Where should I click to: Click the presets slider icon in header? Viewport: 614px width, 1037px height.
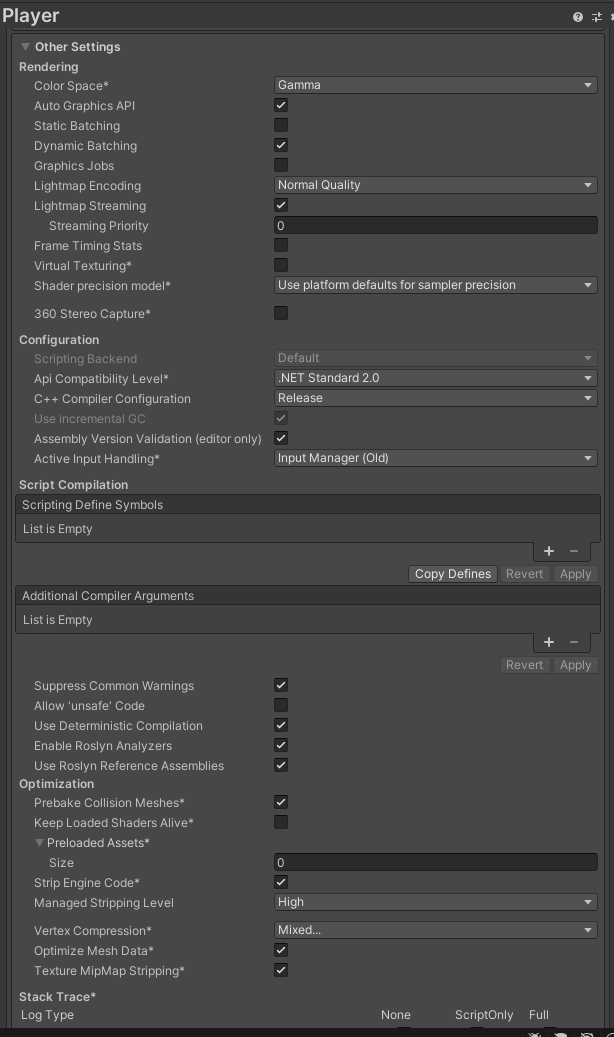(x=595, y=17)
